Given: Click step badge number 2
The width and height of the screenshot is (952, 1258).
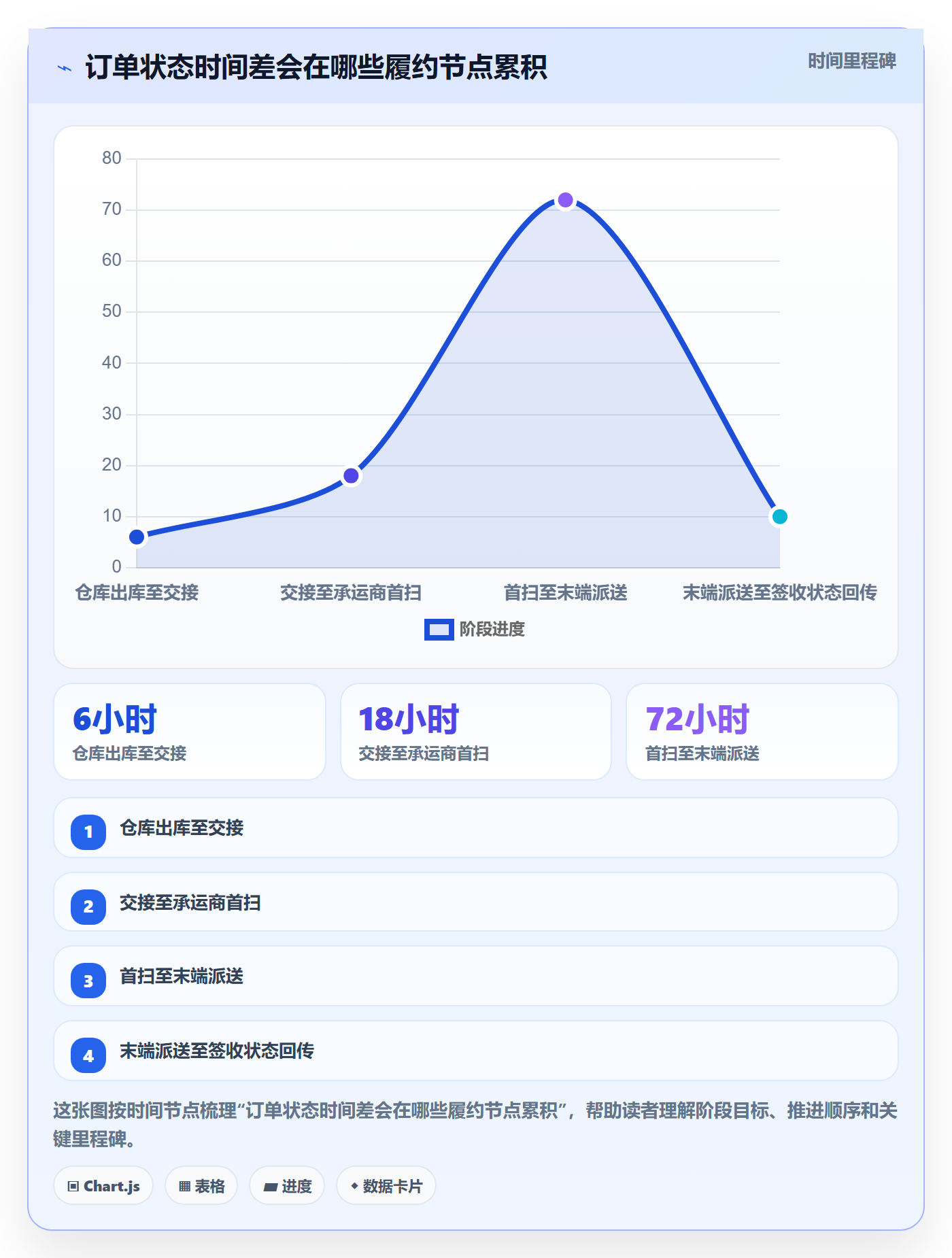Looking at the screenshot, I should [x=88, y=906].
